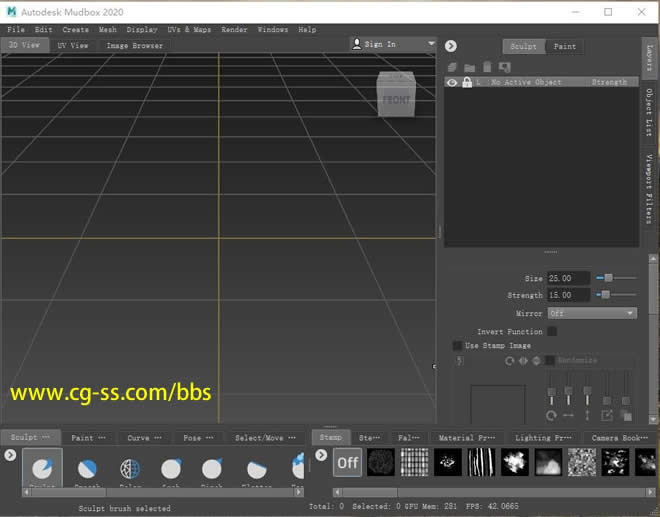
Task: Select the Sculpt brush tool
Action: click(x=41, y=470)
